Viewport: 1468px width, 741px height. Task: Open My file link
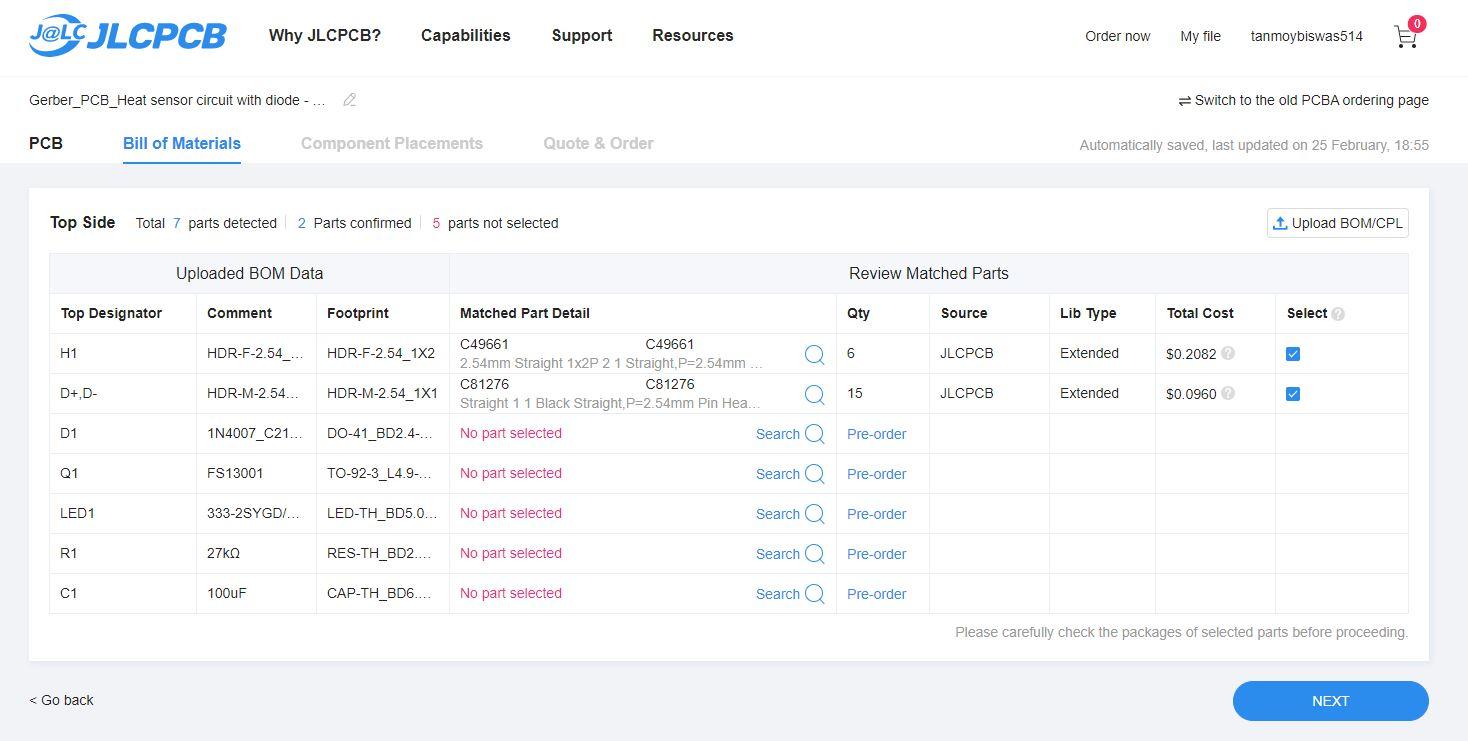1200,36
